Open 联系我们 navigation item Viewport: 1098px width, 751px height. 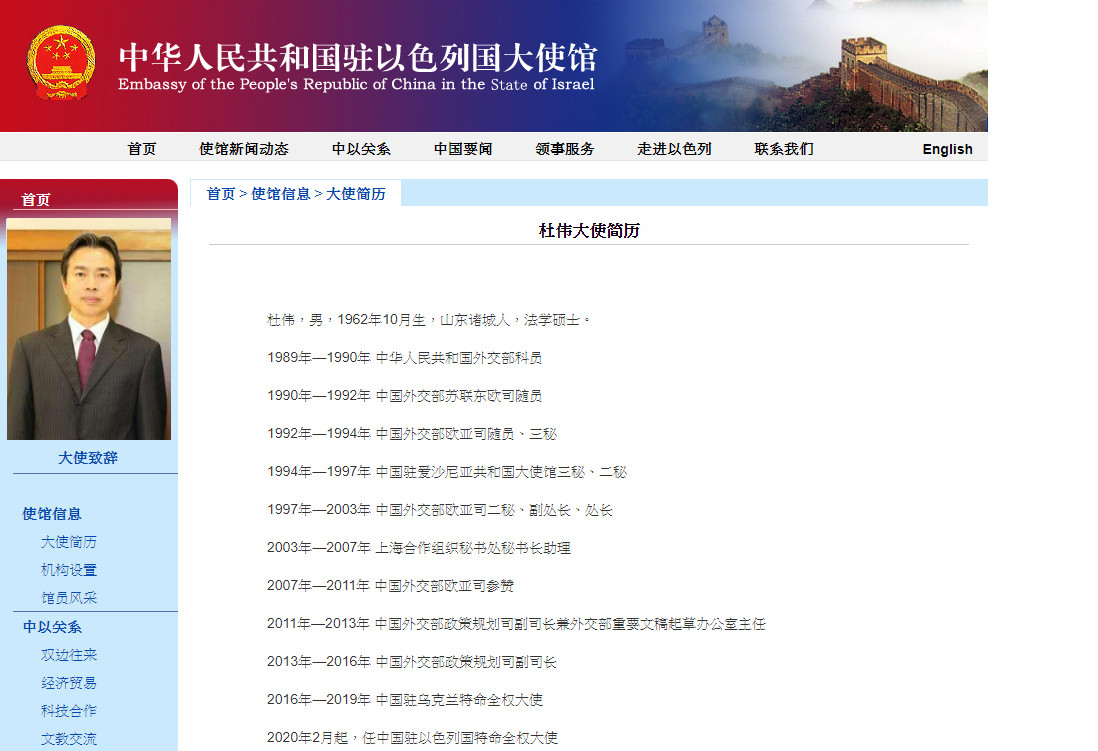pos(784,149)
